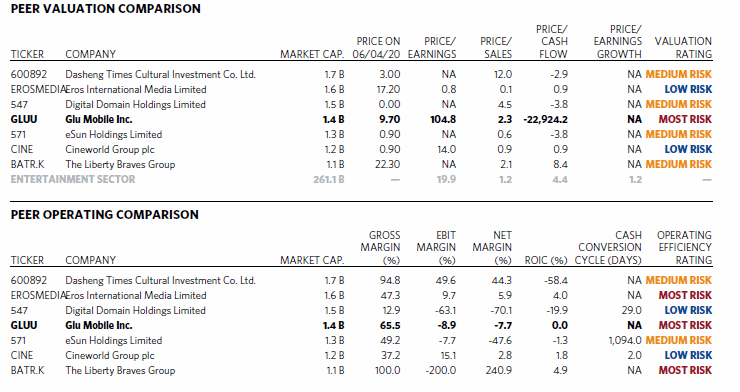740x392 pixels.
Task: Click the LOW RISK rating for Cineworld operating
Action: pos(688,356)
